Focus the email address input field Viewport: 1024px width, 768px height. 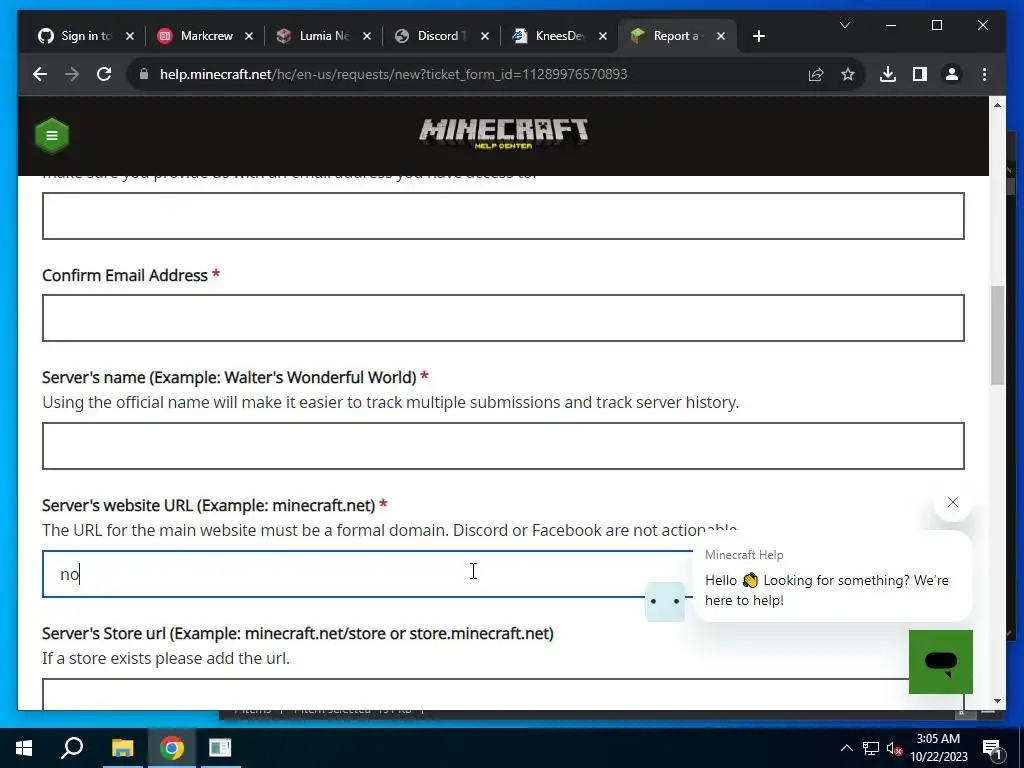pyautogui.click(x=503, y=216)
